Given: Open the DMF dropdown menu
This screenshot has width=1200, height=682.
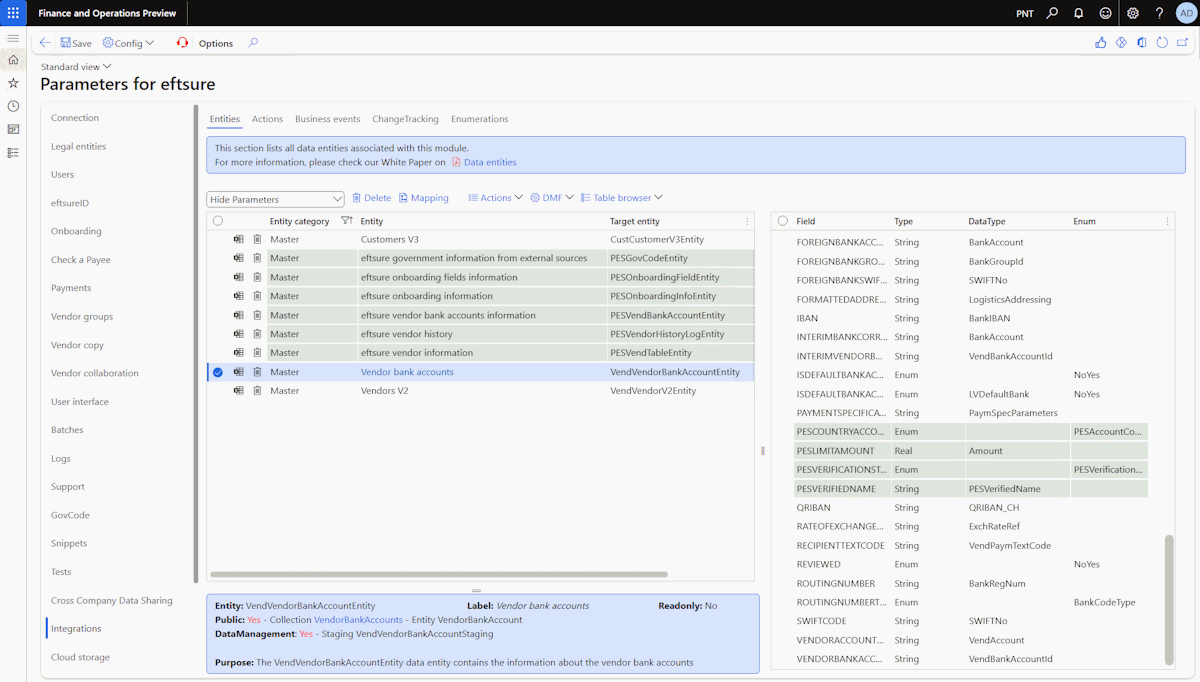Looking at the screenshot, I should tap(552, 198).
